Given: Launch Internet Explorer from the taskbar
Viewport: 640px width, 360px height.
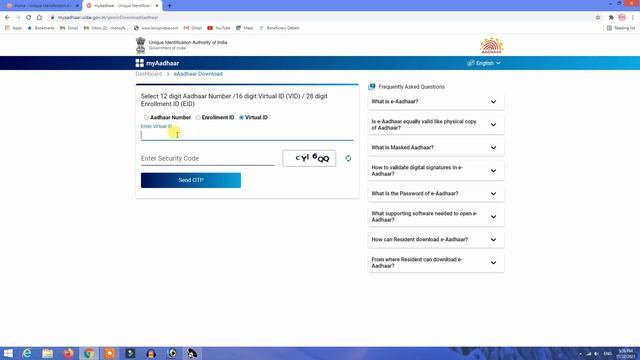Looking at the screenshot, I should [x=27, y=353].
